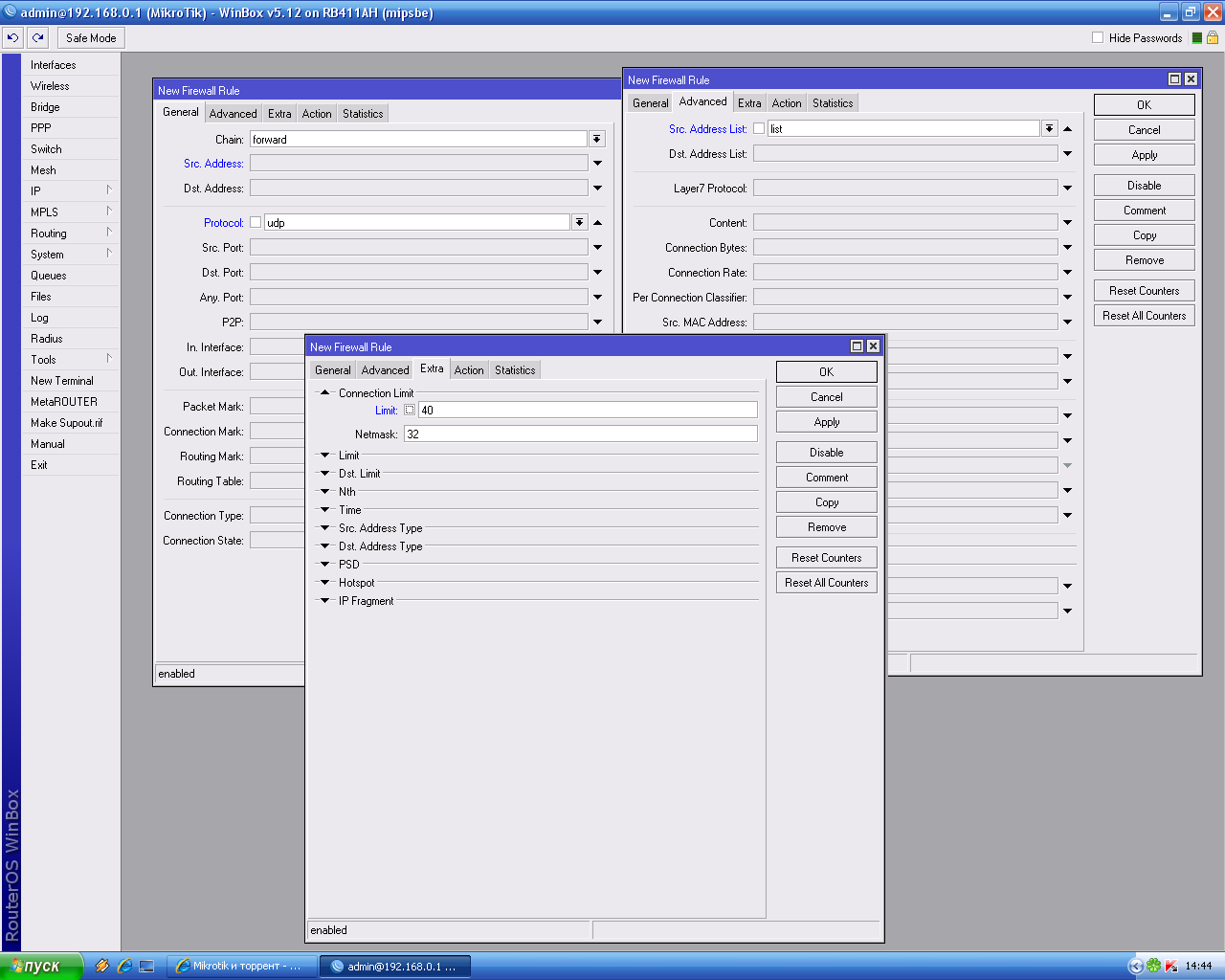The width and height of the screenshot is (1225, 980).
Task: Collapse the Protocol field with its up arrow
Action: 597,222
